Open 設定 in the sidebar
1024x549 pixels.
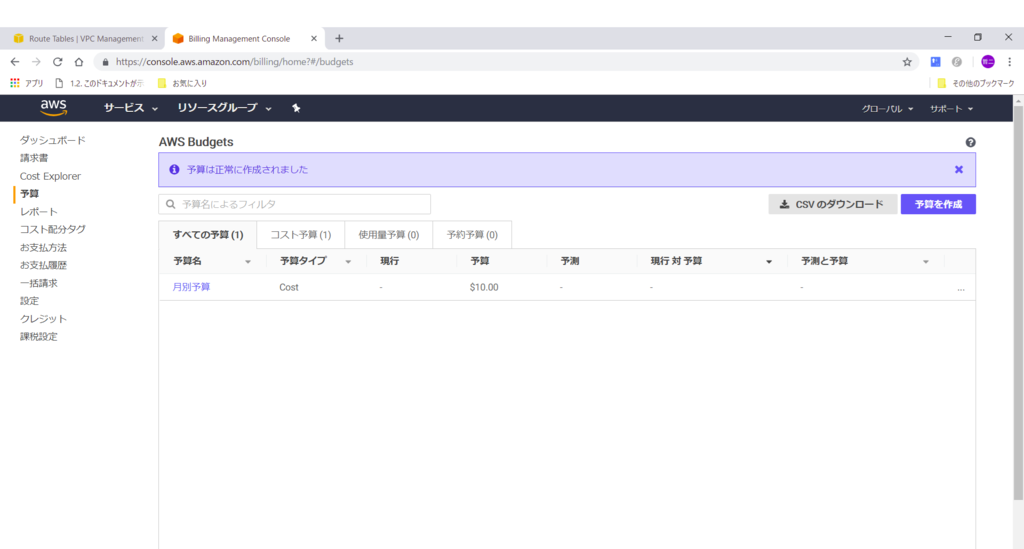(29, 301)
